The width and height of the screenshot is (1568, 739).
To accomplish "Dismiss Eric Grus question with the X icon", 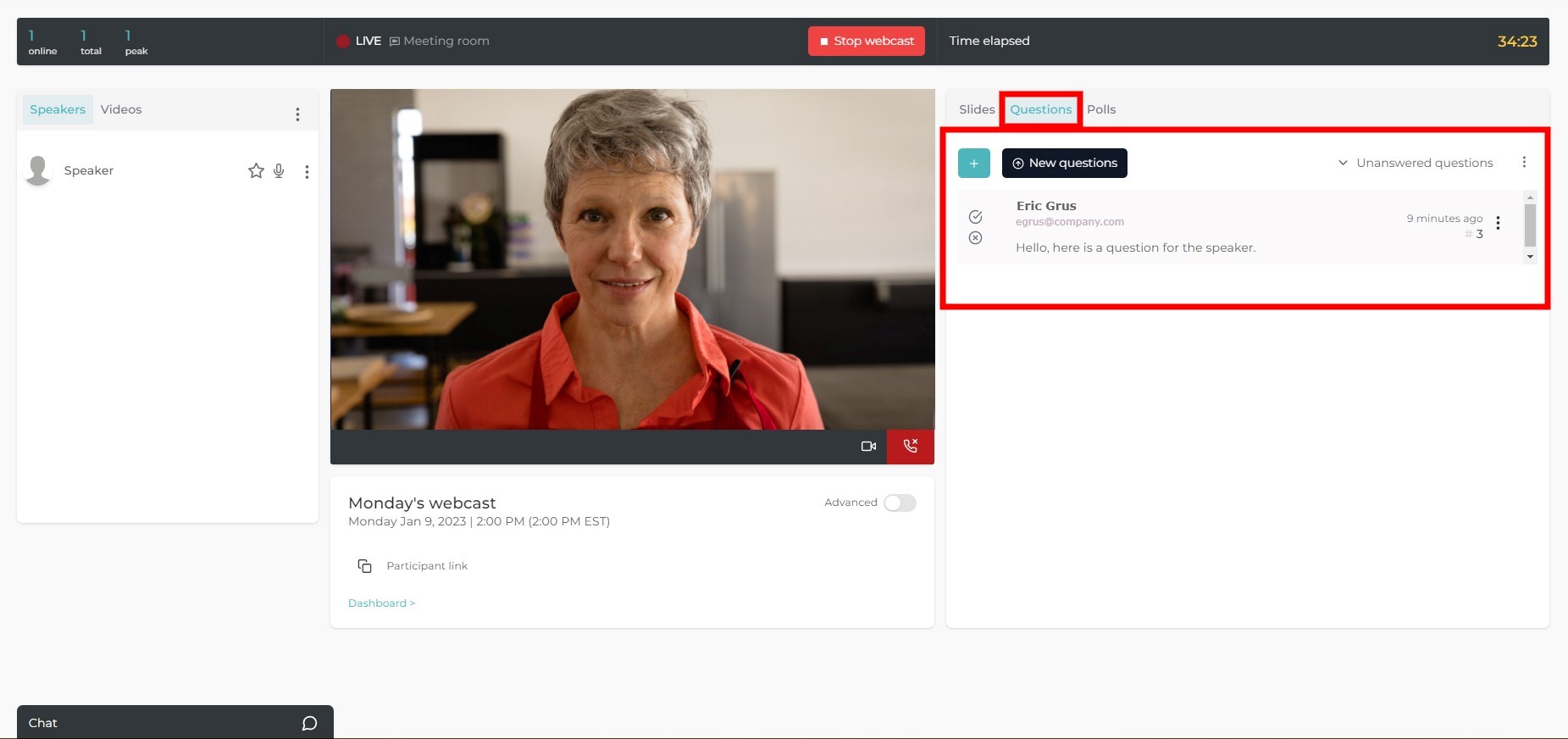I will coord(976,238).
